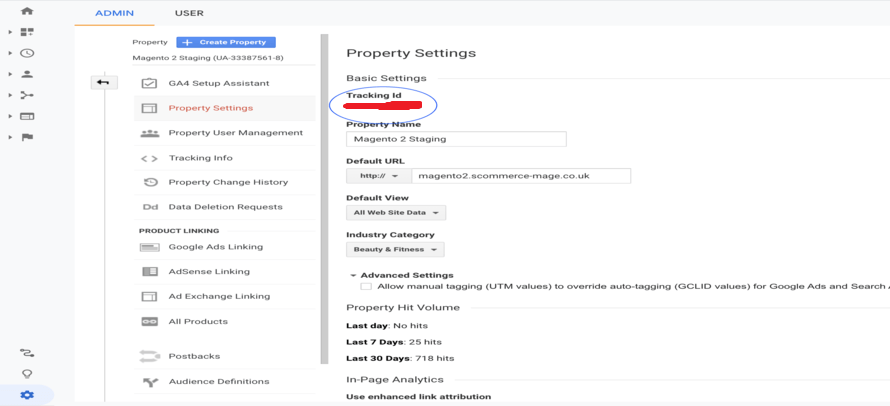Open Google Ads Linking link

click(216, 247)
